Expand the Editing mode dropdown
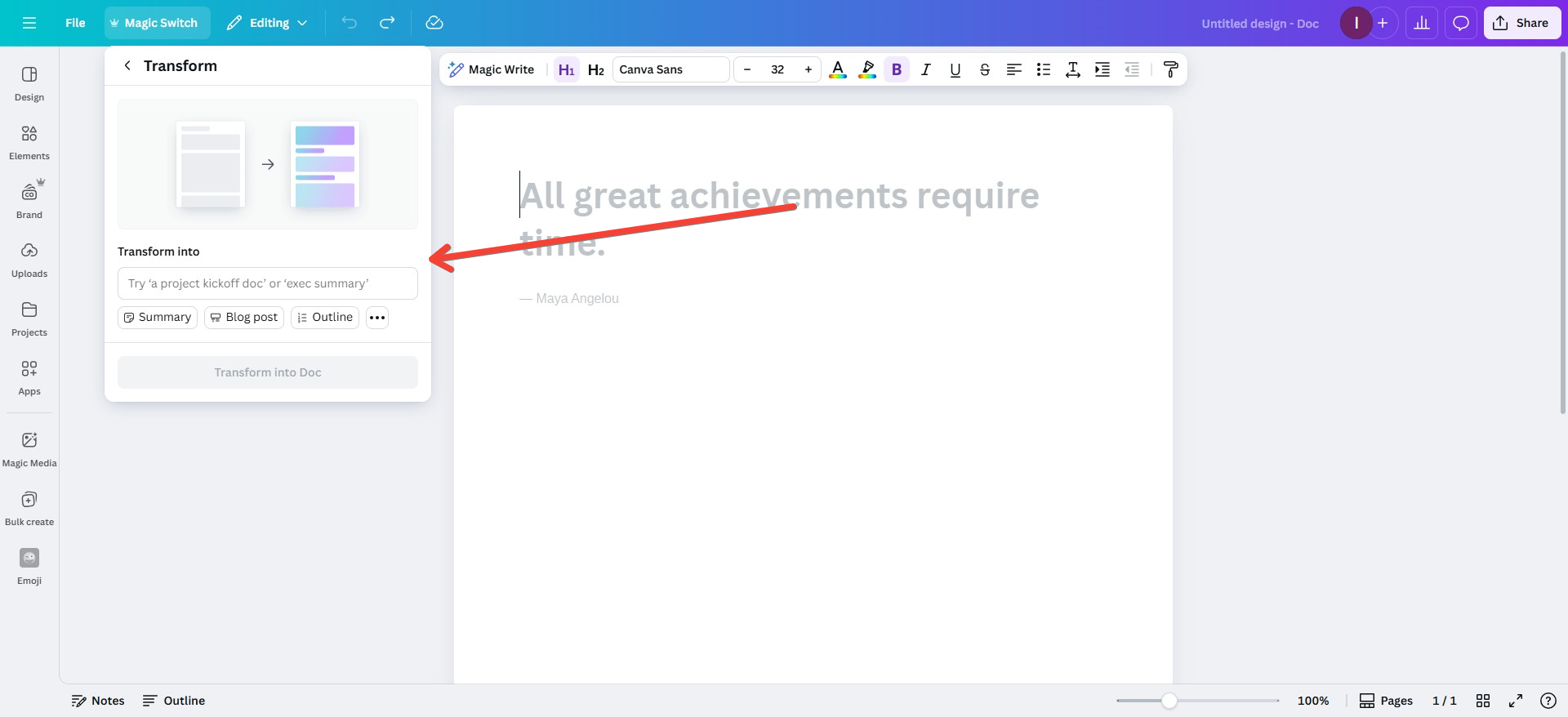 pyautogui.click(x=267, y=23)
